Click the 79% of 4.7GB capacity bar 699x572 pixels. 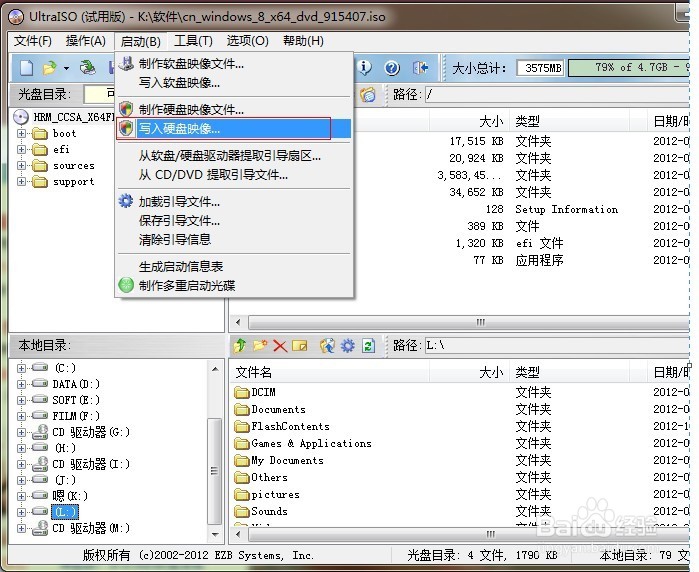coord(629,68)
